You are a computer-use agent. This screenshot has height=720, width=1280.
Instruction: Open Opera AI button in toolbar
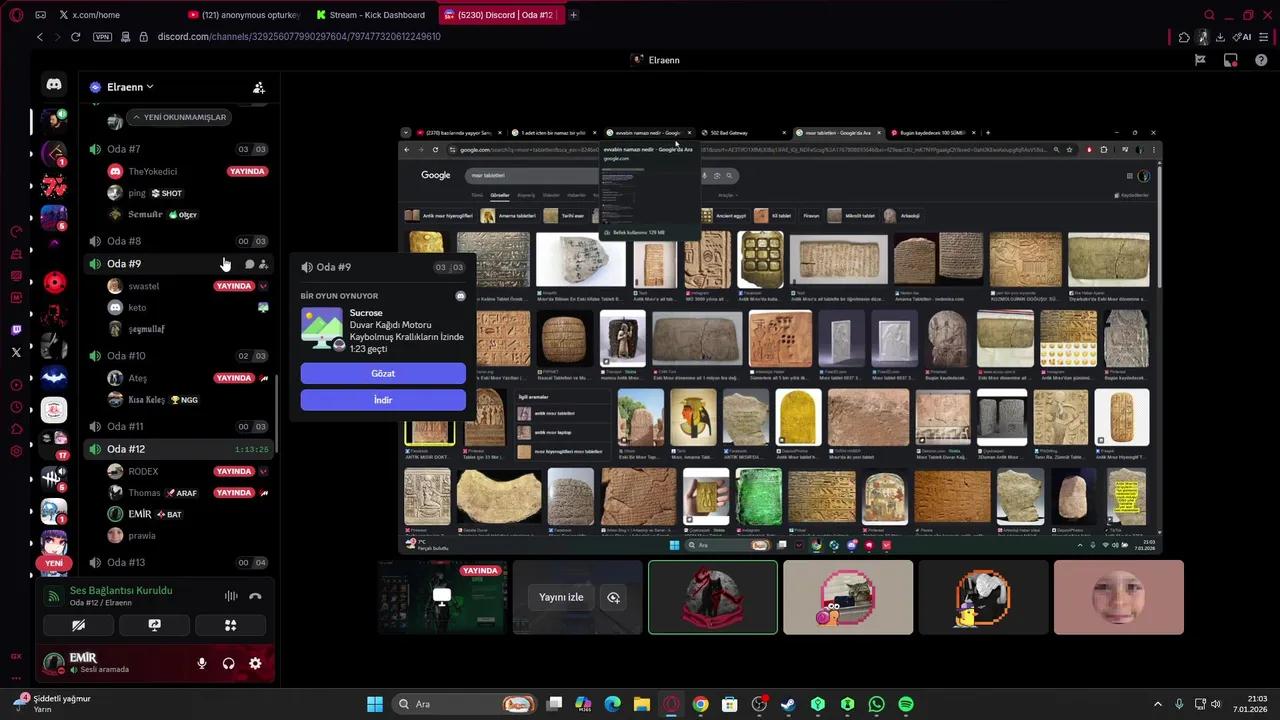[x=1243, y=37]
